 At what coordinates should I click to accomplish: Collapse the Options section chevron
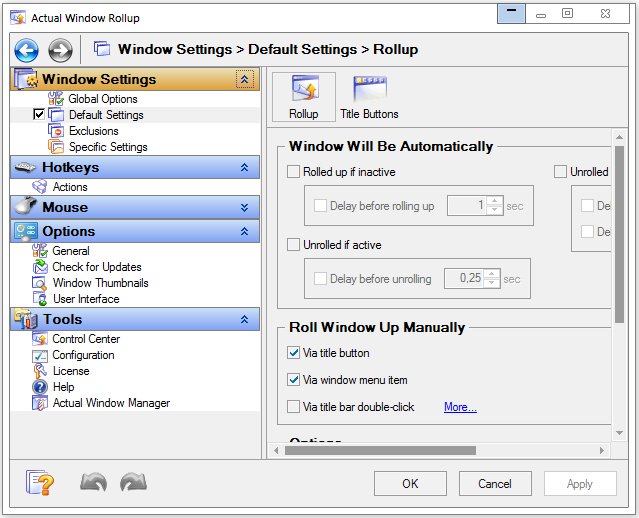(245, 231)
